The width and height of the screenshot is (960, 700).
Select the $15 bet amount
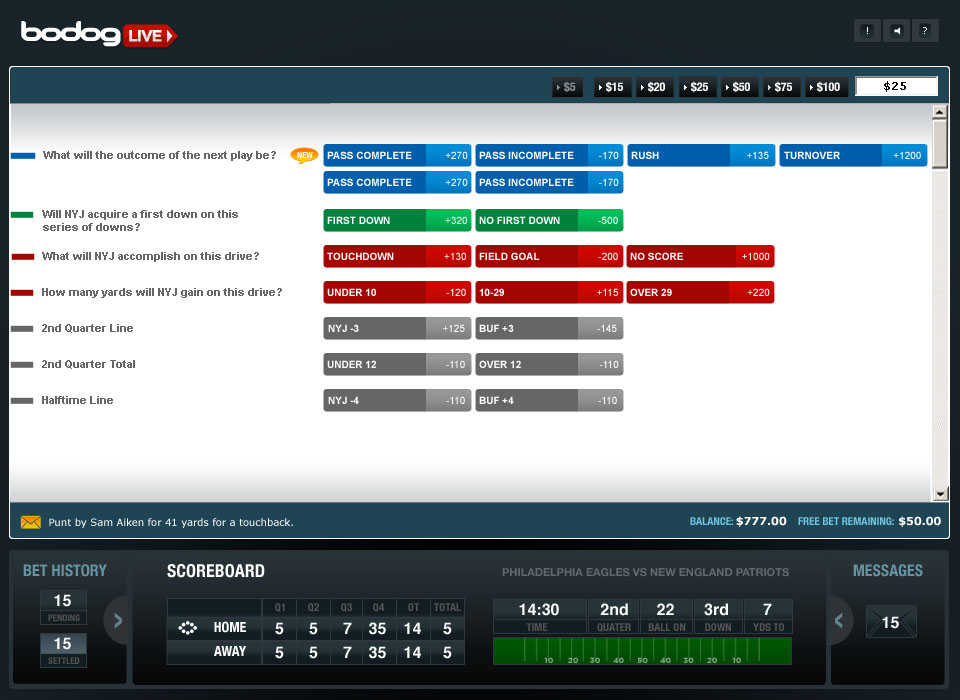click(611, 87)
